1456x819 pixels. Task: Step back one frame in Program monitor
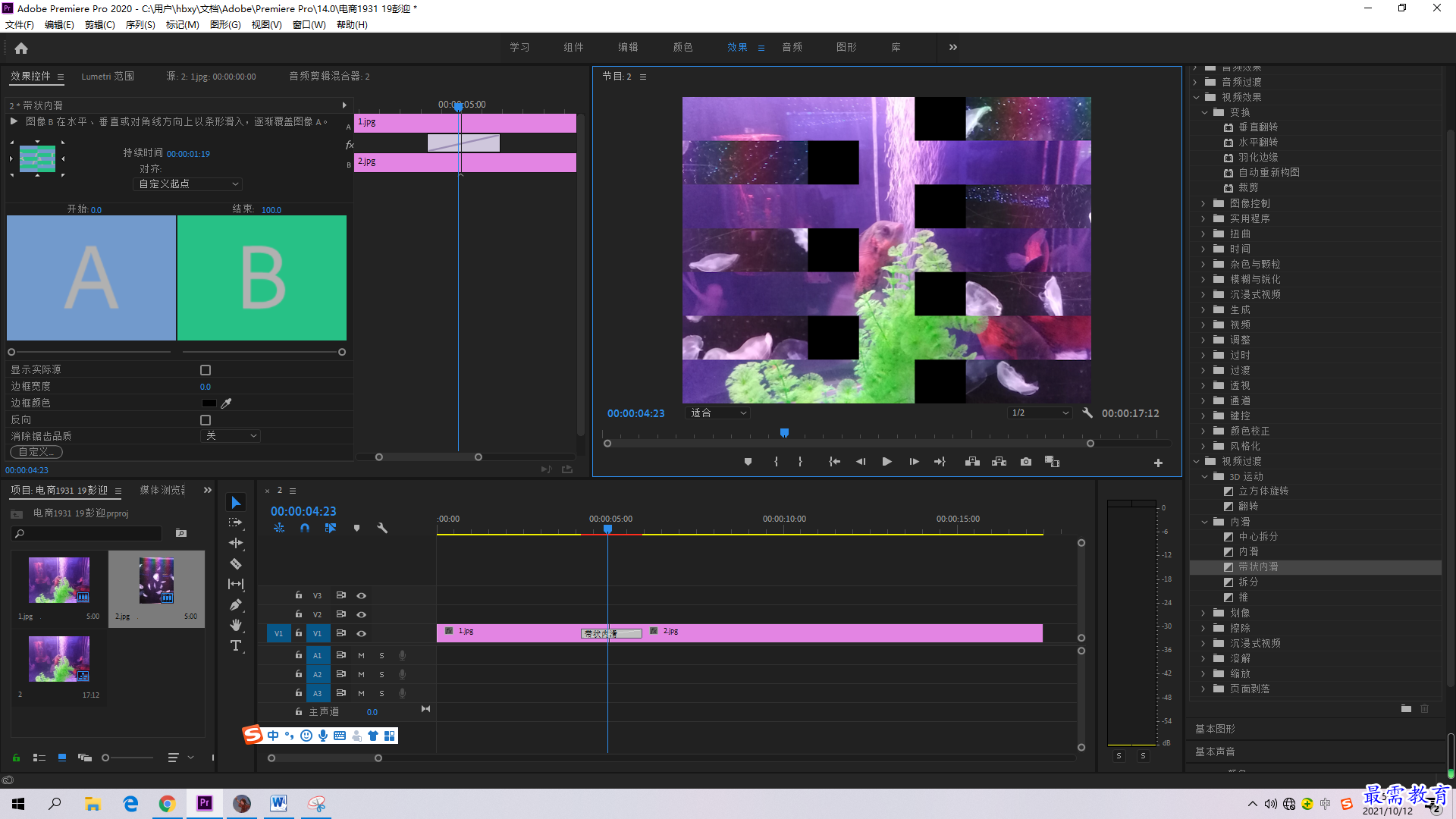click(x=861, y=462)
